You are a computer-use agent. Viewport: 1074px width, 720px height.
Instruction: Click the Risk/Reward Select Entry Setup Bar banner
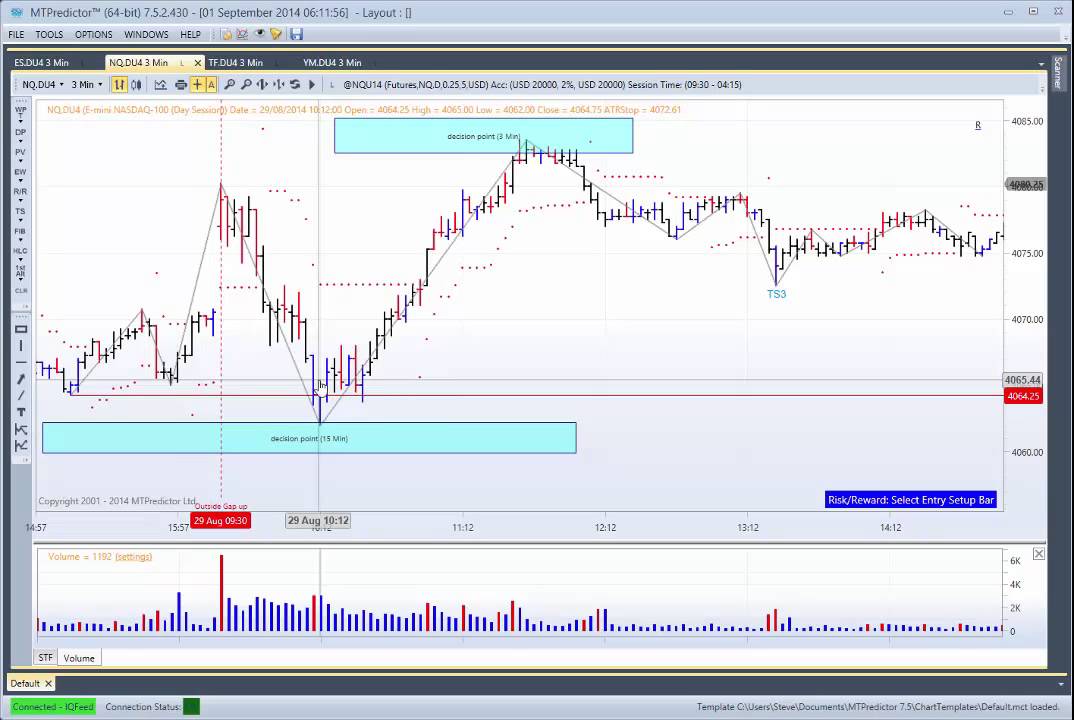coord(910,500)
